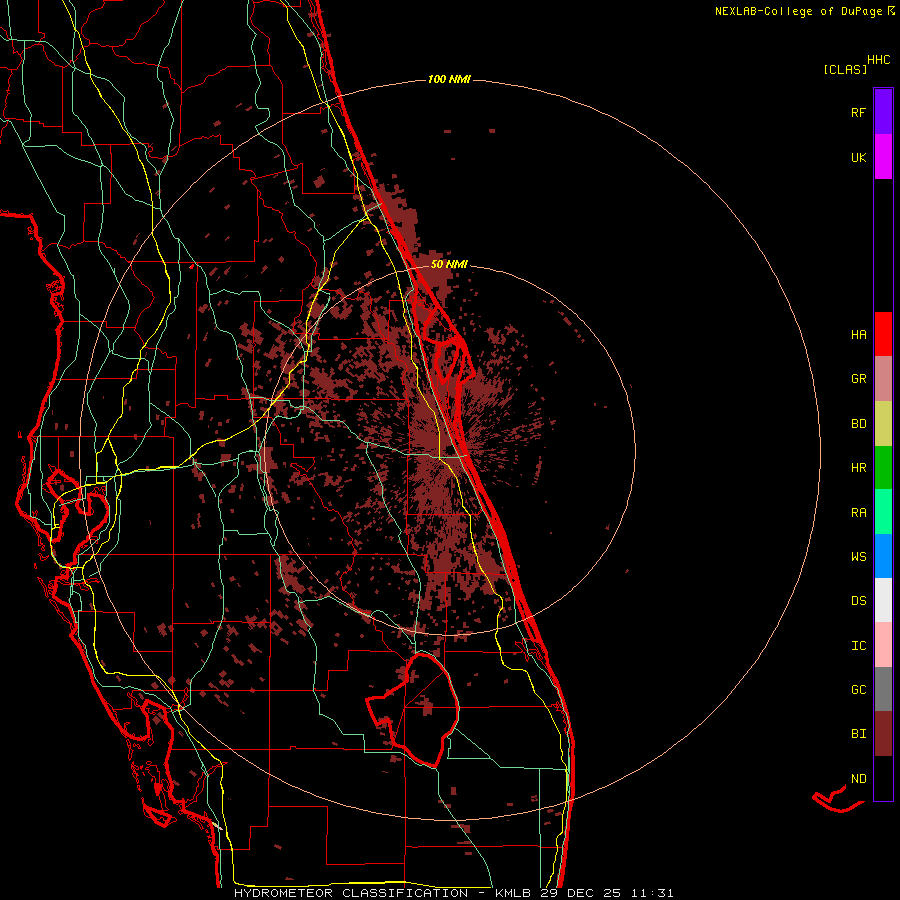The height and width of the screenshot is (900, 900).
Task: Select the dark red BI legend swatch
Action: (x=883, y=733)
